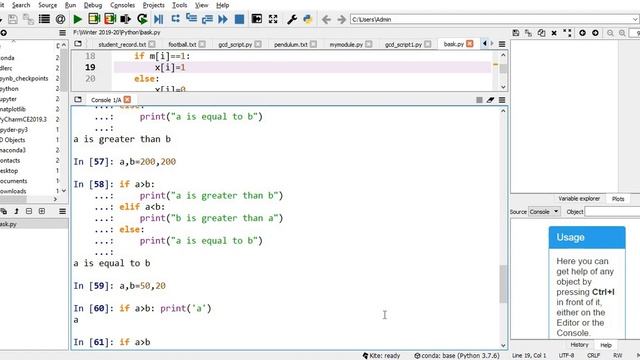Click the console Stop kernel square icon
This screenshot has width=640, height=360.
pos(479,100)
